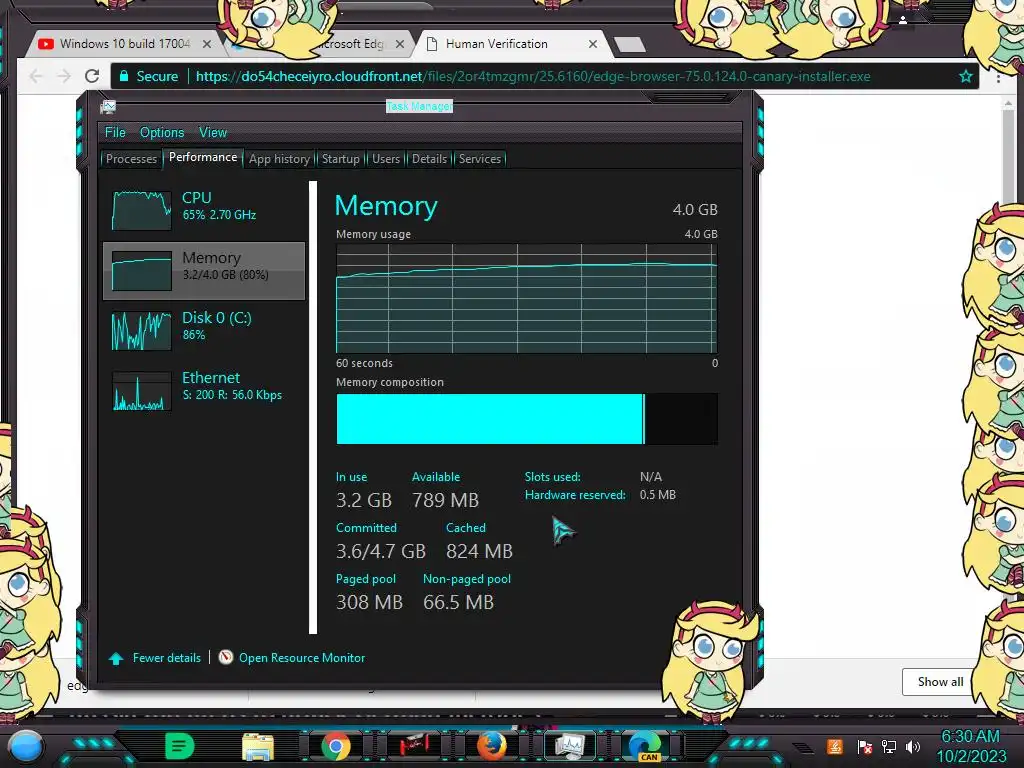Click the cyan memory composition bar

[490, 419]
